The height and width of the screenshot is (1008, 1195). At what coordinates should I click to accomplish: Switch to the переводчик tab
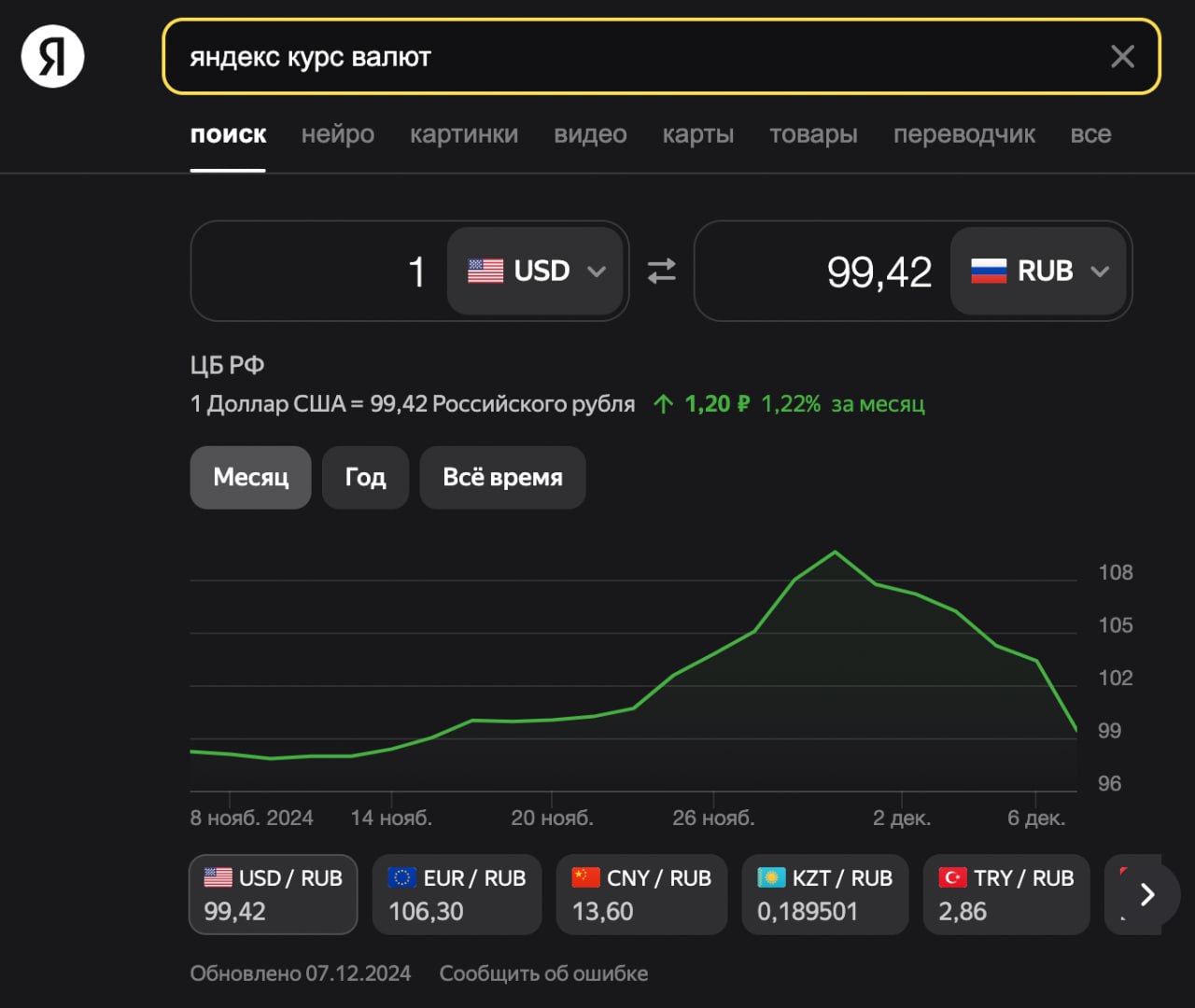[964, 134]
